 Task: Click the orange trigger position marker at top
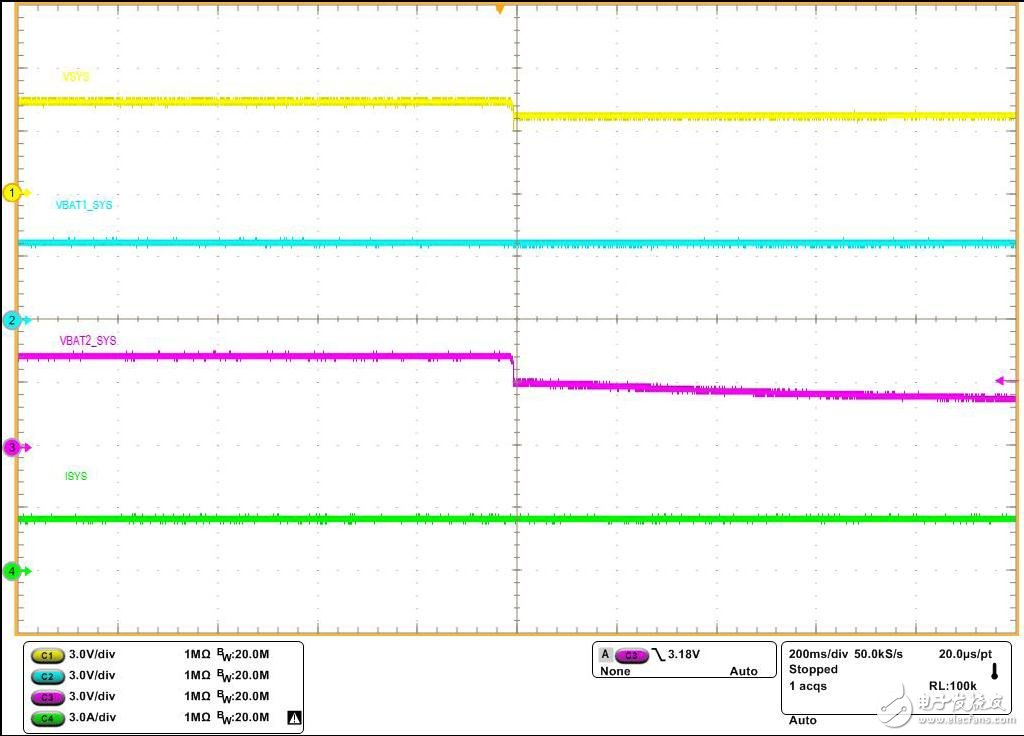tap(500, 8)
